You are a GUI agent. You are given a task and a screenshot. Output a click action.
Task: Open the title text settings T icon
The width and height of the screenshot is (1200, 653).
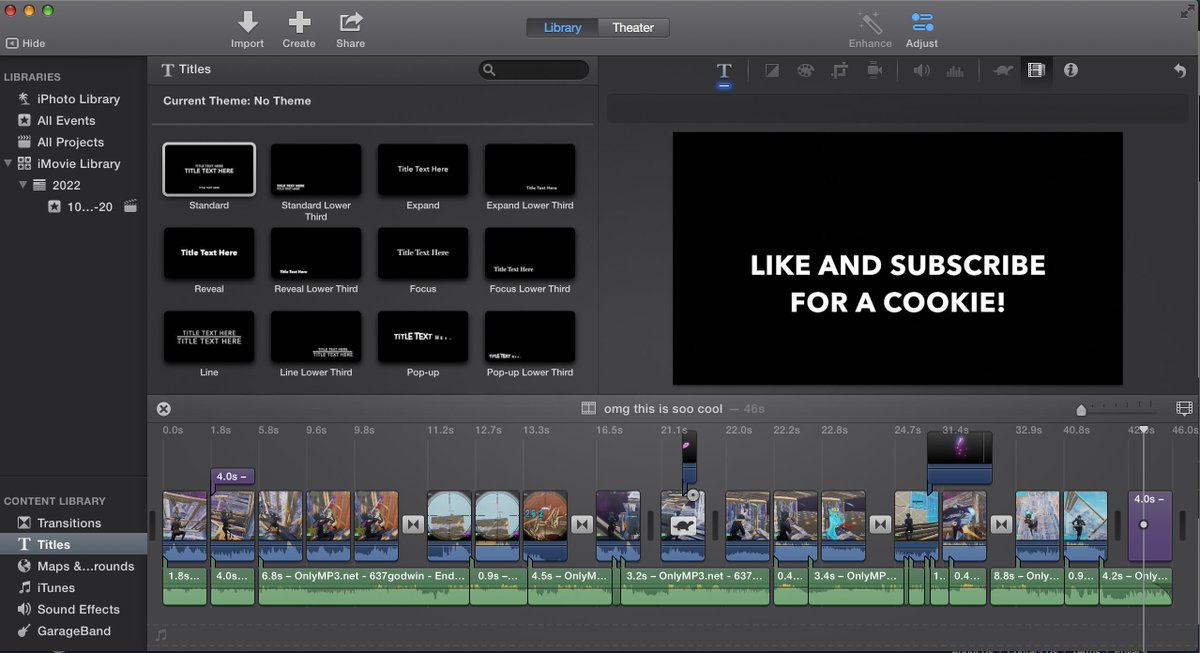click(x=724, y=71)
